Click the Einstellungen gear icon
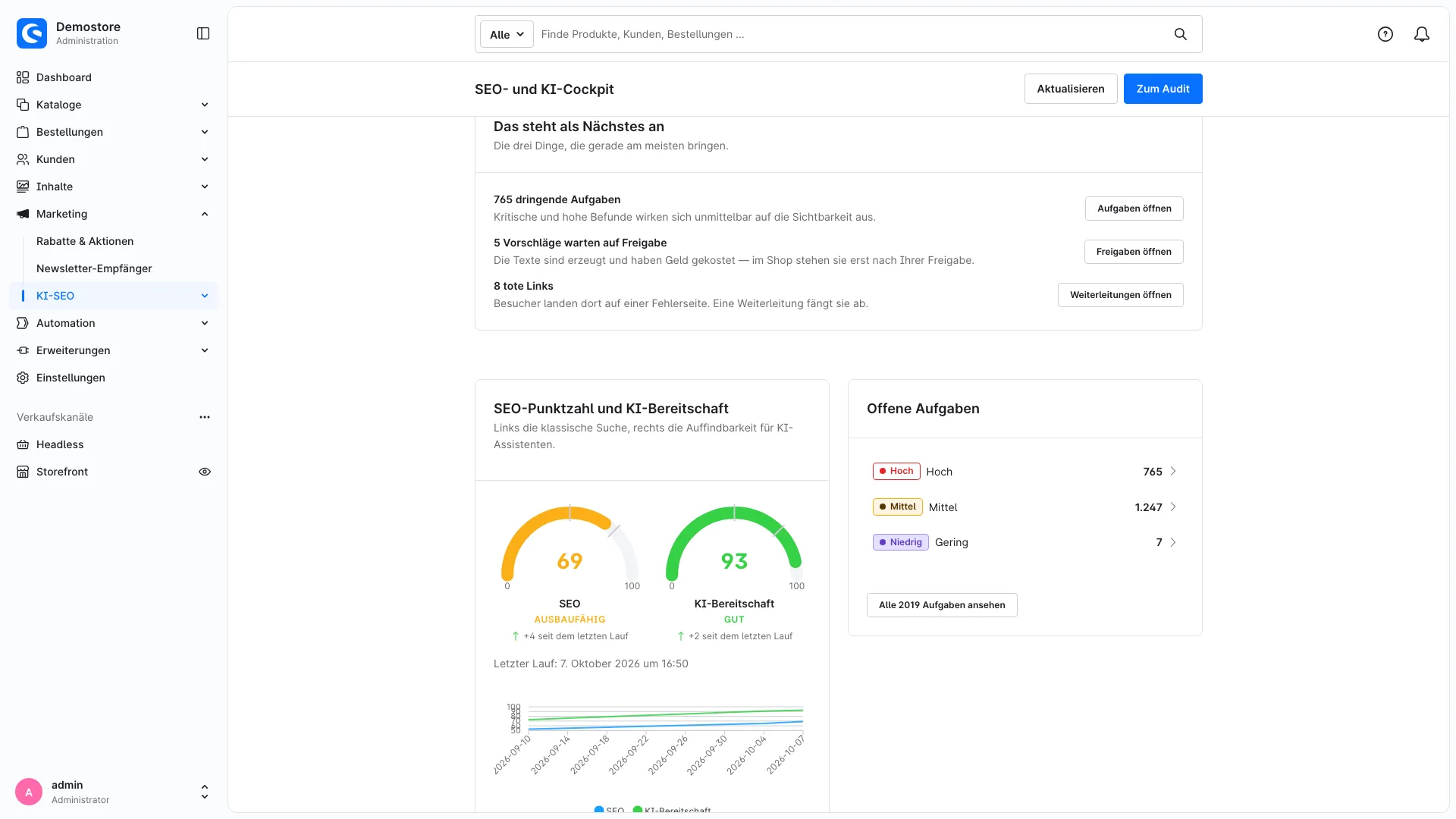 click(23, 378)
